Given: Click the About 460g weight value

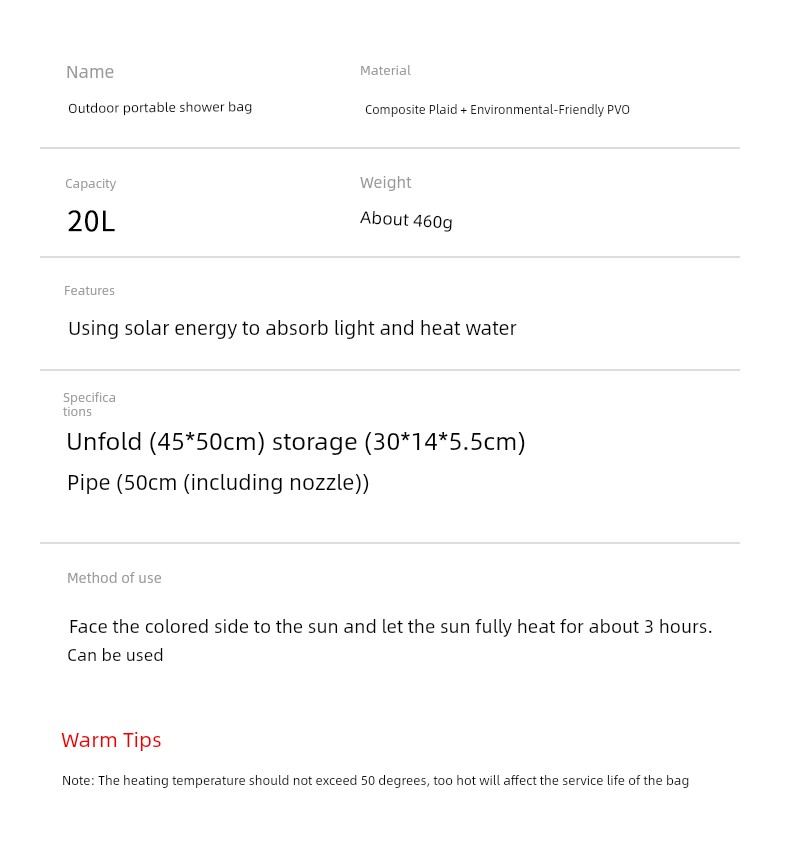Looking at the screenshot, I should tap(406, 220).
